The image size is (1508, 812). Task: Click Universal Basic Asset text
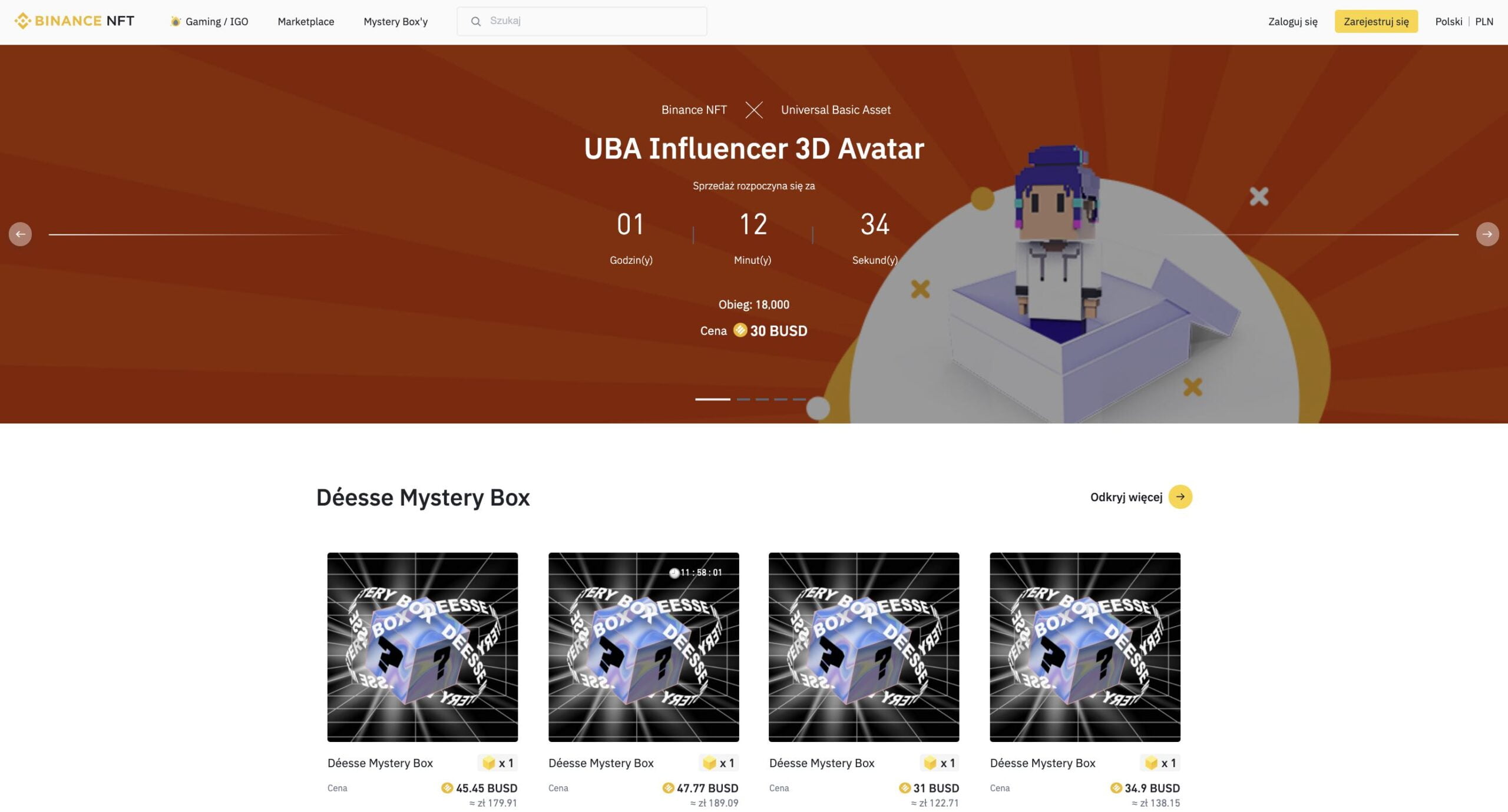pyautogui.click(x=835, y=110)
